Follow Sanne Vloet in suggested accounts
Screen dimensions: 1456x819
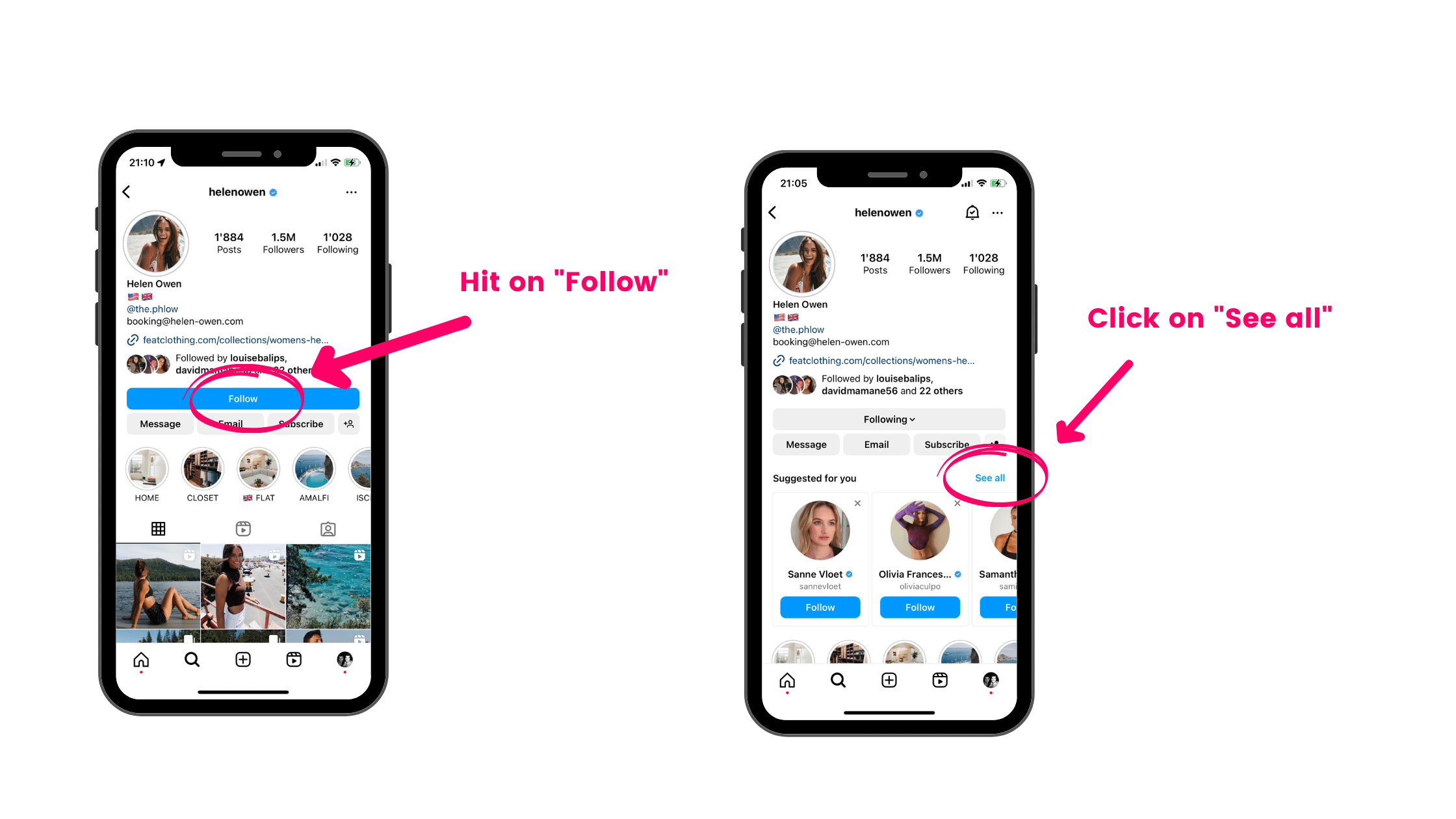[820, 607]
